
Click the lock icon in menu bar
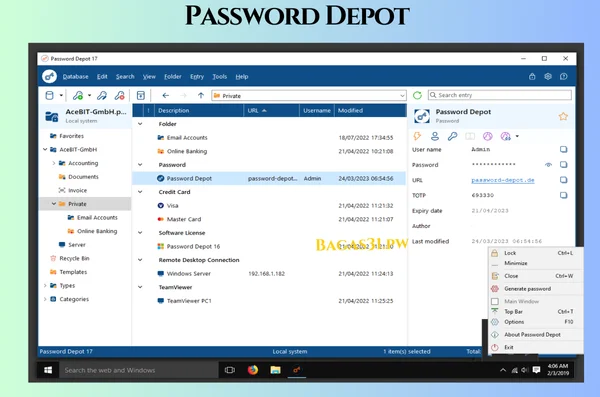point(532,76)
